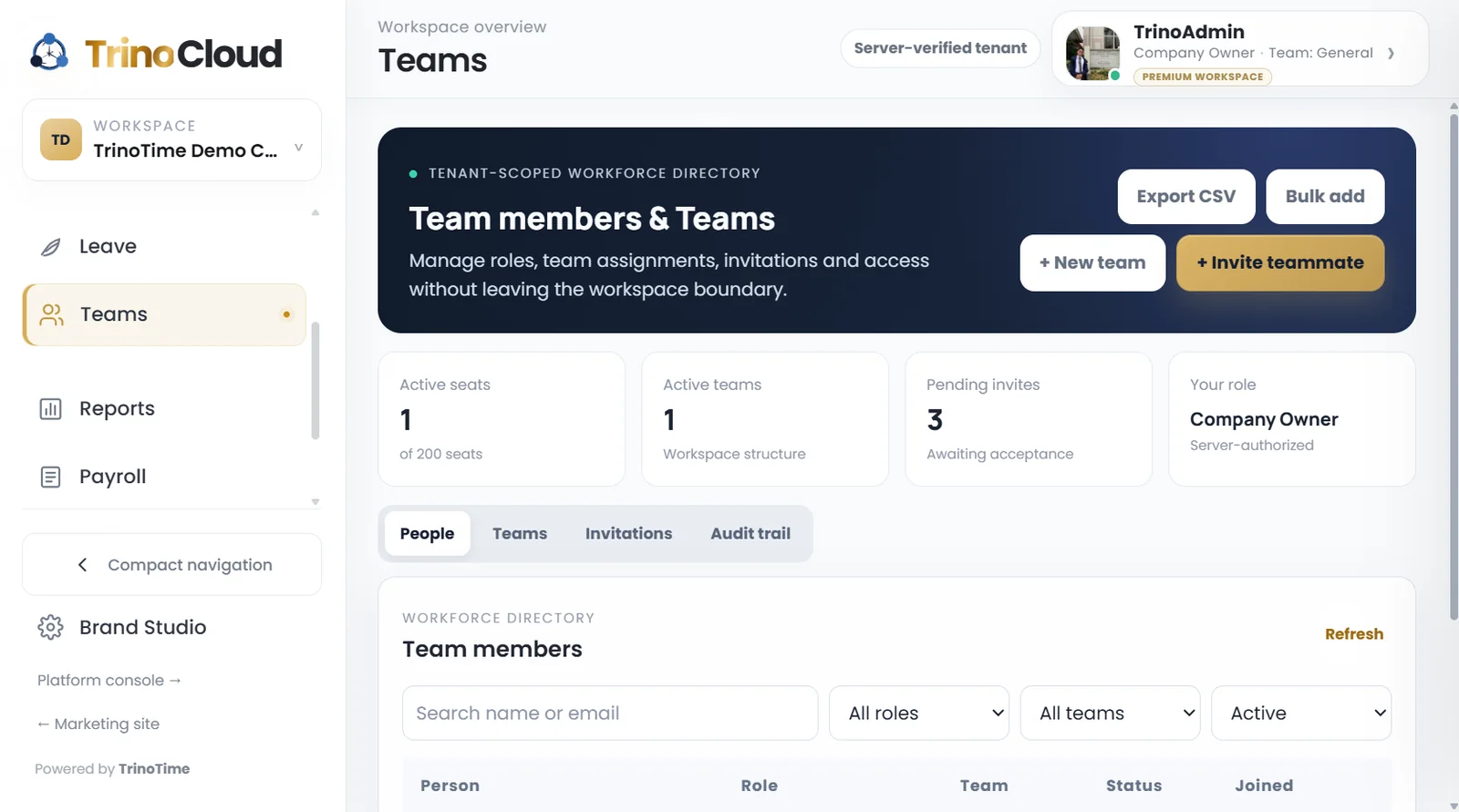Click the TrinoCloud logo icon
This screenshot has width=1459, height=812.
point(49,53)
